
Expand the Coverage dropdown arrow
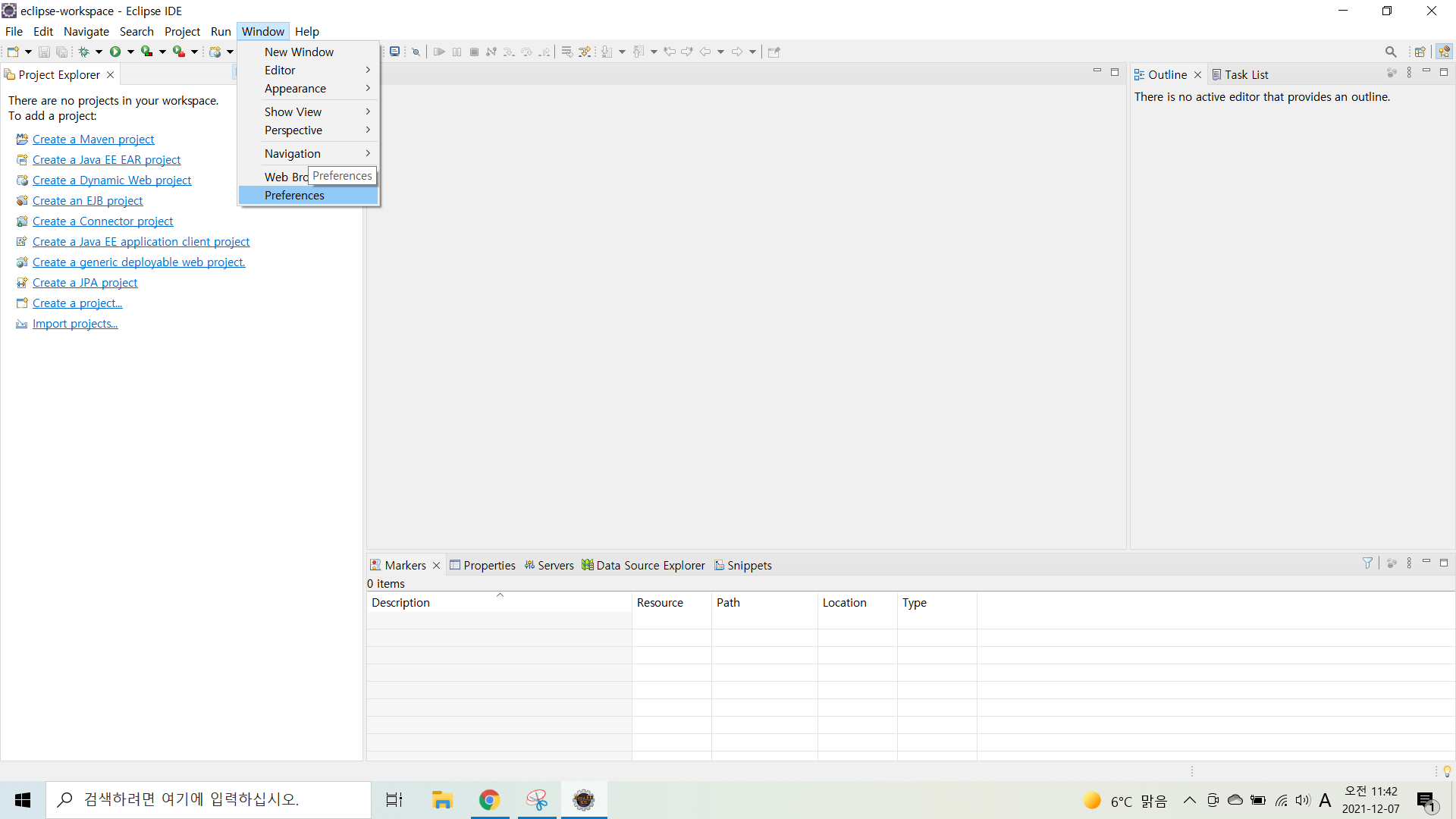[x=162, y=52]
